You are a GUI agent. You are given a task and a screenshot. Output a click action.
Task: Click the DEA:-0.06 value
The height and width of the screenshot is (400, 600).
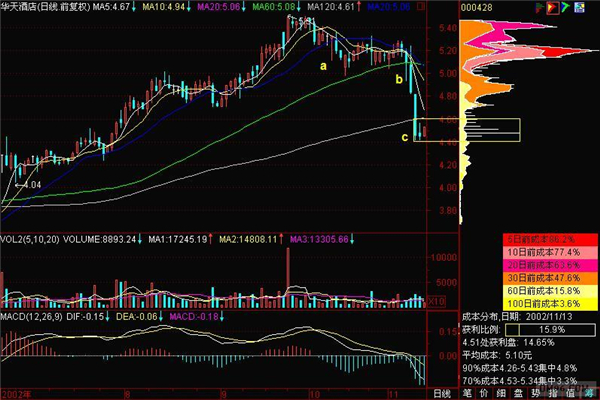click(139, 317)
